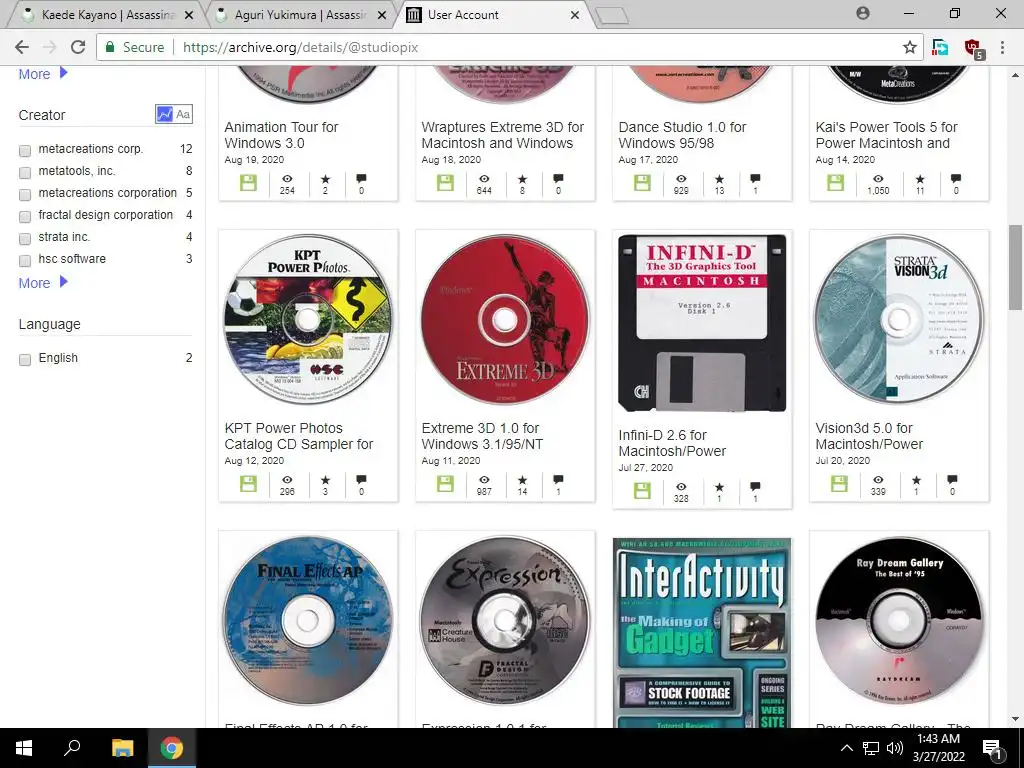Open KPT Power Photos Catalog CD Sampler
This screenshot has height=768, width=1024.
pos(298,436)
